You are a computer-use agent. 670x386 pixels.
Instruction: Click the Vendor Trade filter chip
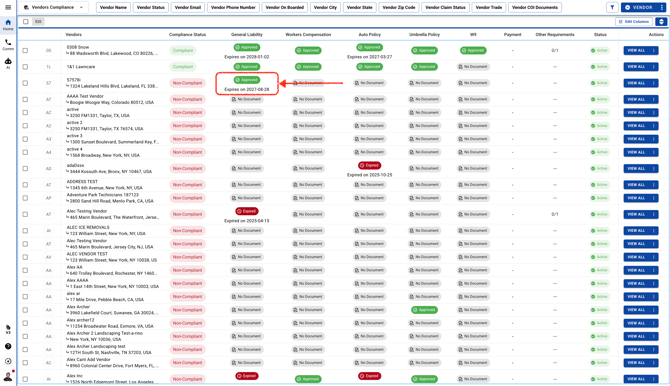point(489,7)
